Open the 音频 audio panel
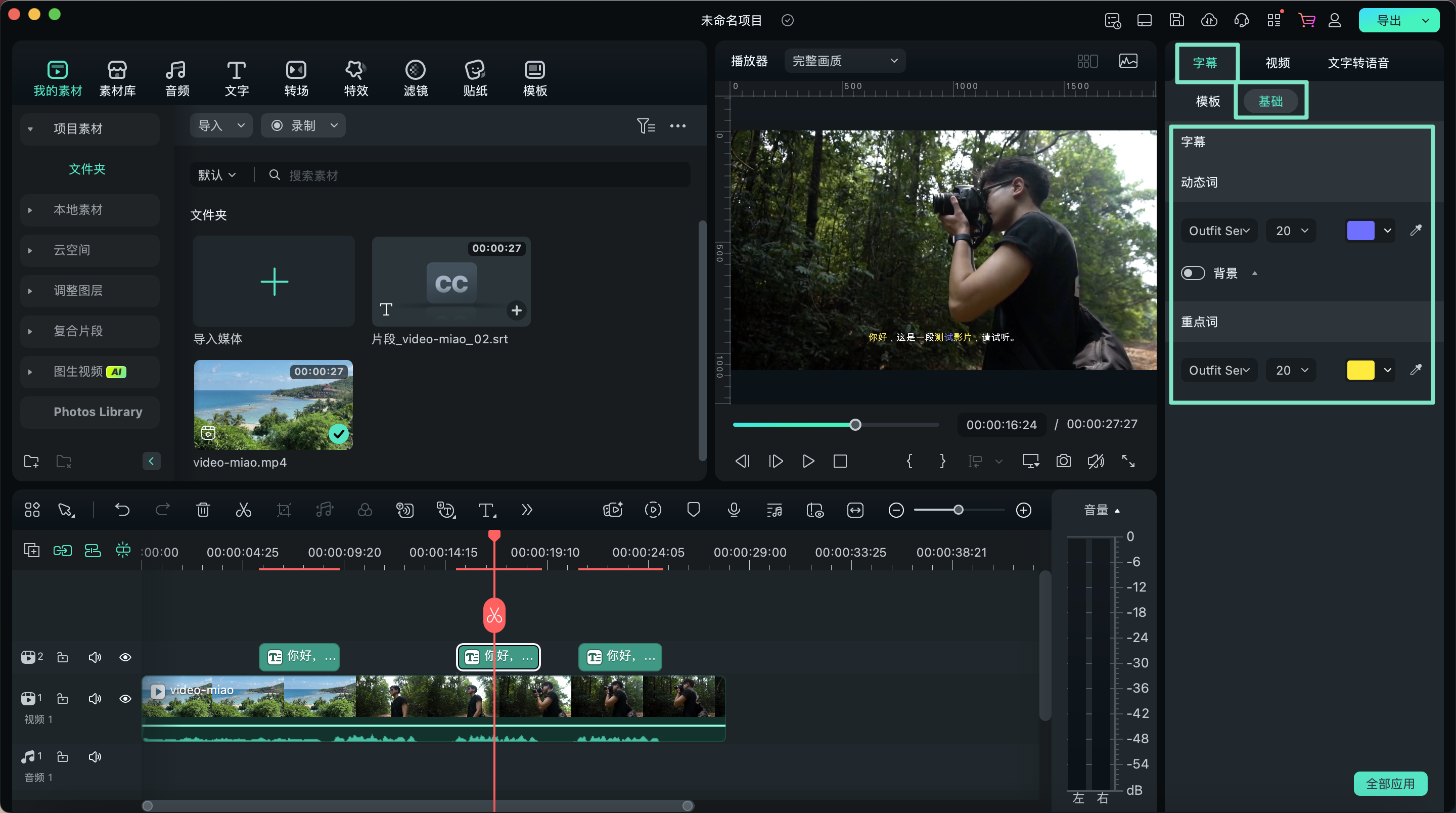Viewport: 1456px width, 813px height. (177, 78)
